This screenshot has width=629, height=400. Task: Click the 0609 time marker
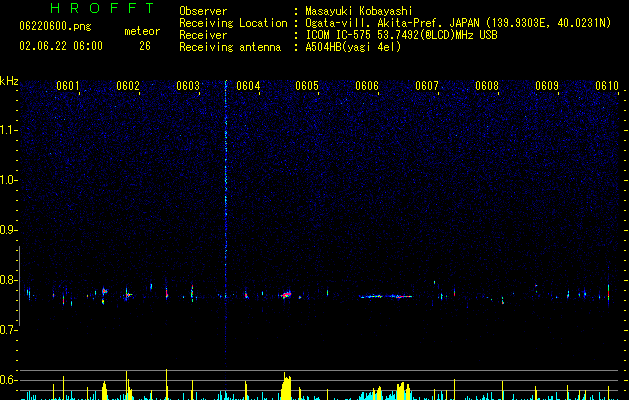[547, 86]
